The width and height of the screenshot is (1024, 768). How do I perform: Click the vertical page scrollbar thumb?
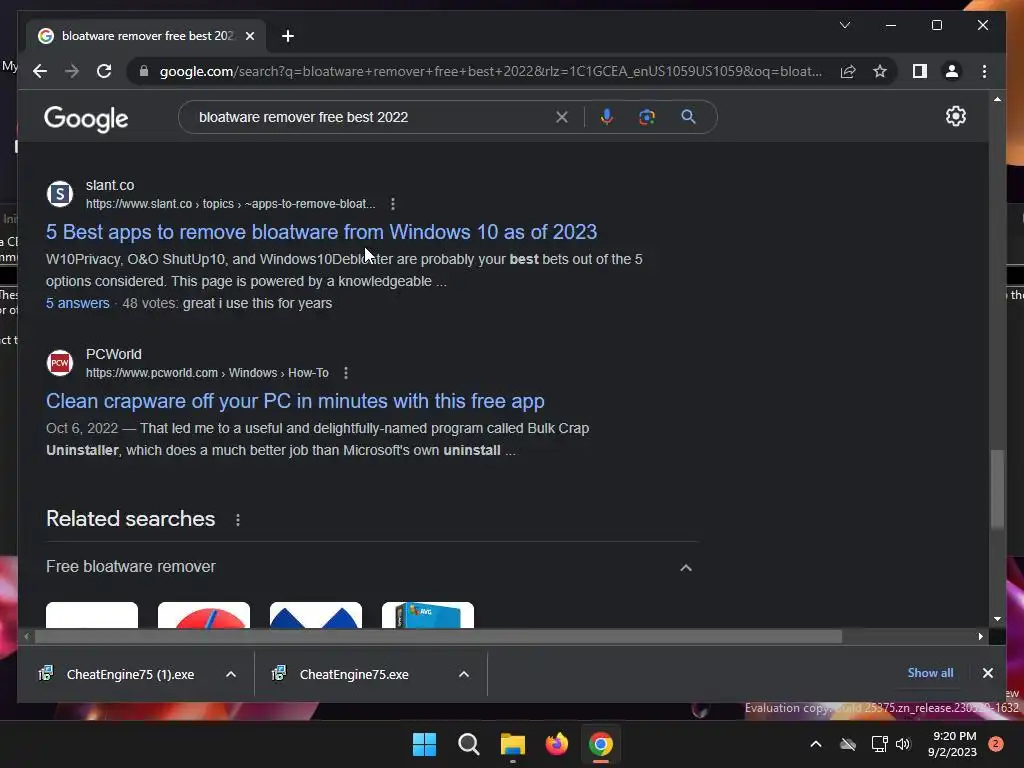coord(997,488)
